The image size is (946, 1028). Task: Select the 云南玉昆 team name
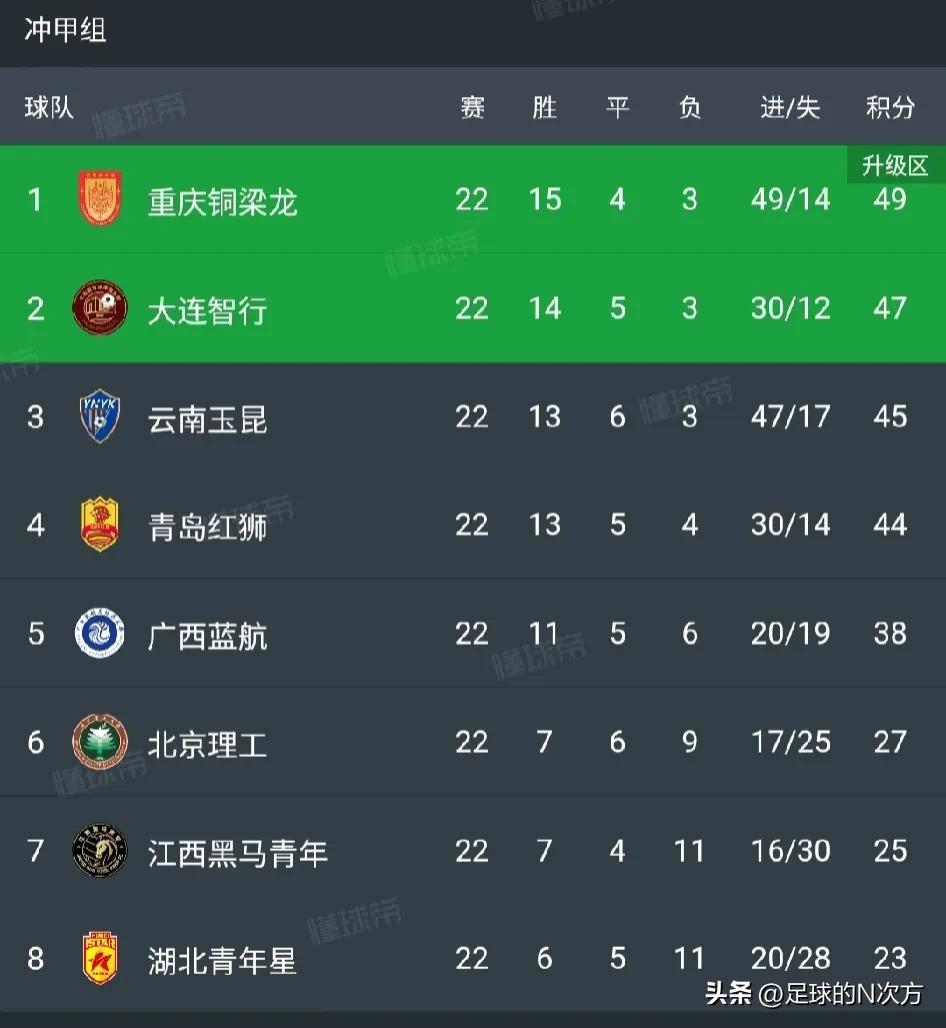pos(207,417)
